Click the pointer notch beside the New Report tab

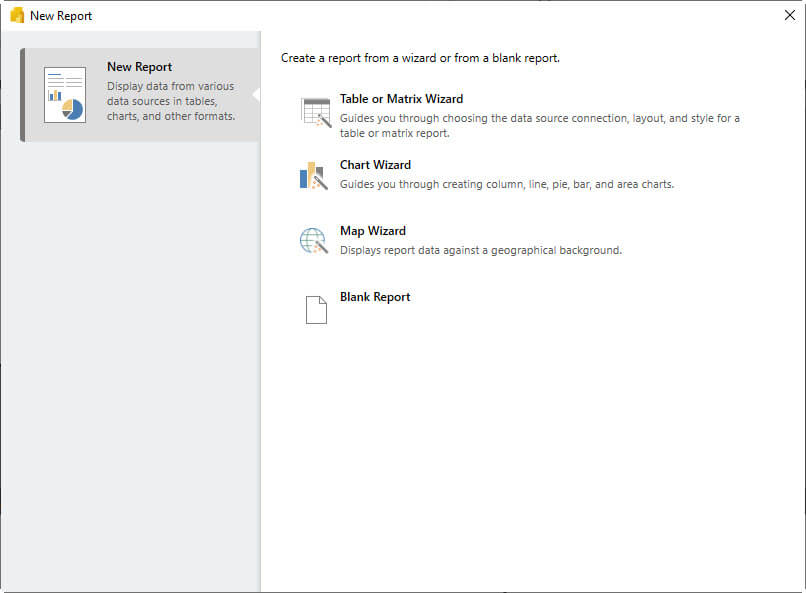pyautogui.click(x=255, y=94)
